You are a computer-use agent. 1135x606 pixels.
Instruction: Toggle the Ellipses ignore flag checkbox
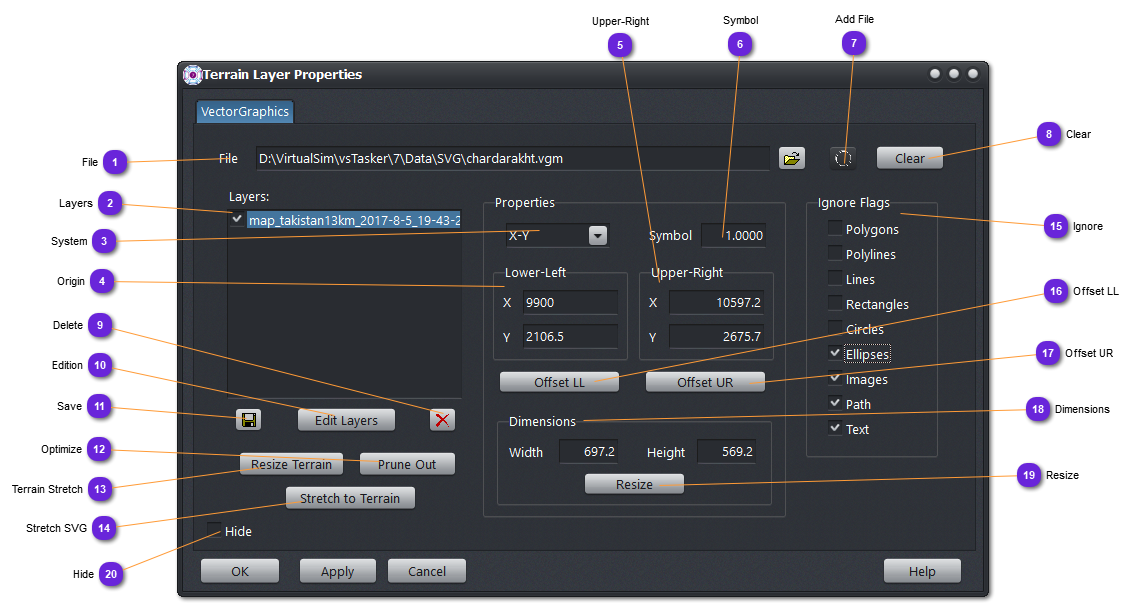pos(834,354)
